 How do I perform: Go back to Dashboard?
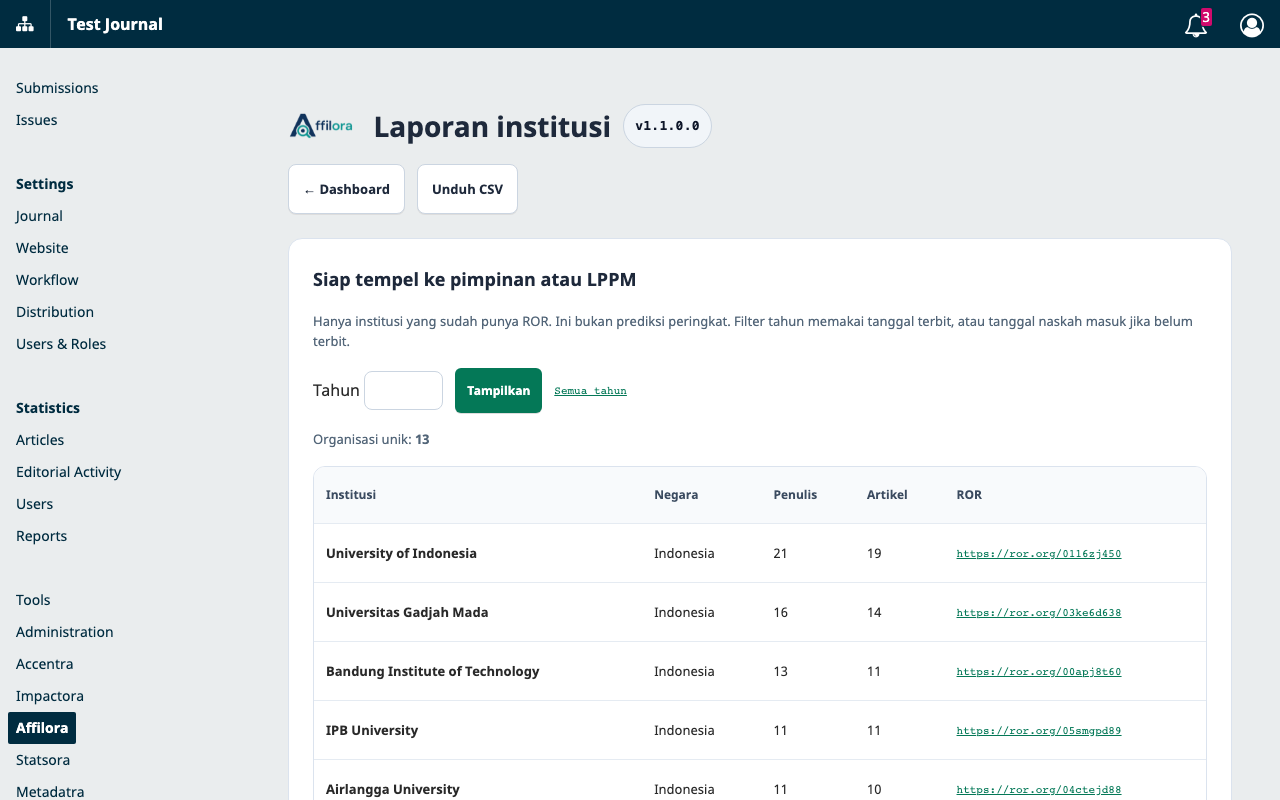(346, 189)
